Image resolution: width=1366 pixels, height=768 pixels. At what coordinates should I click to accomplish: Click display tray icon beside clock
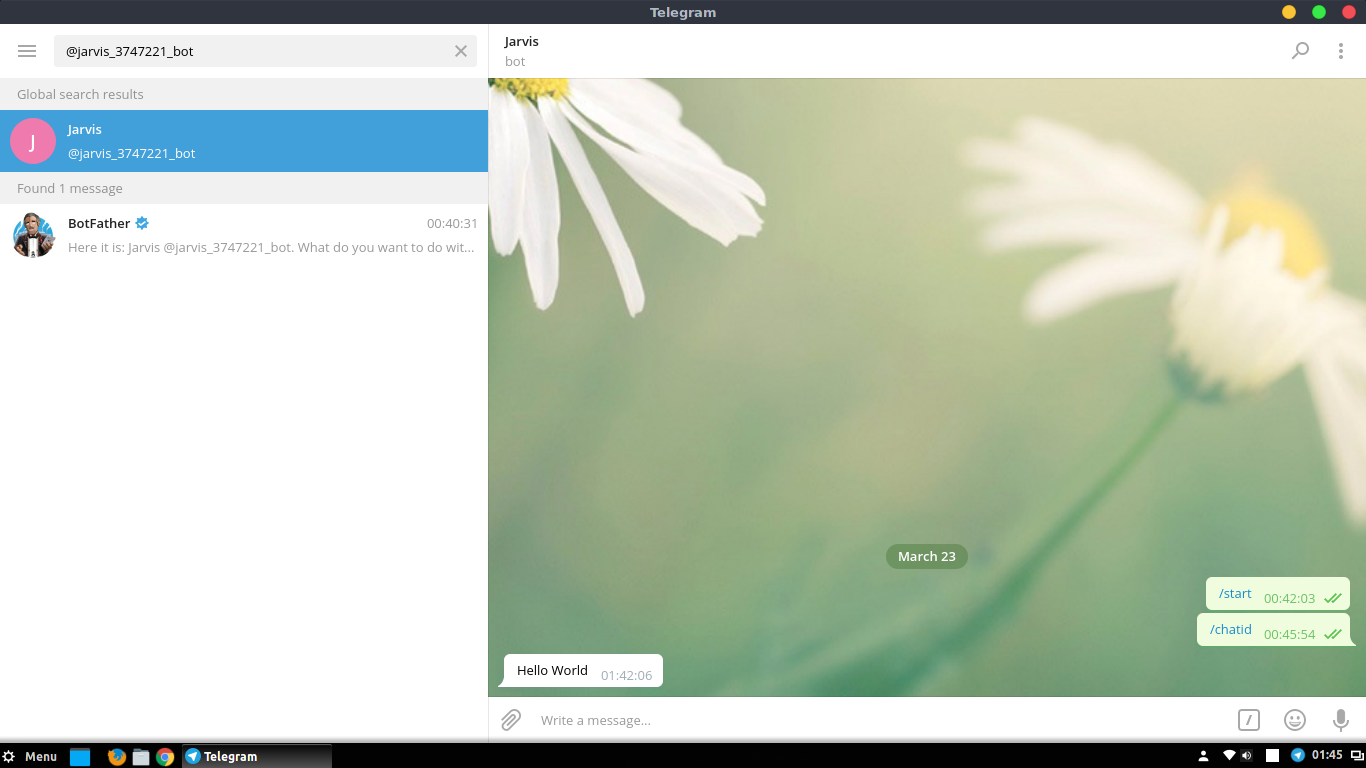(x=1357, y=755)
